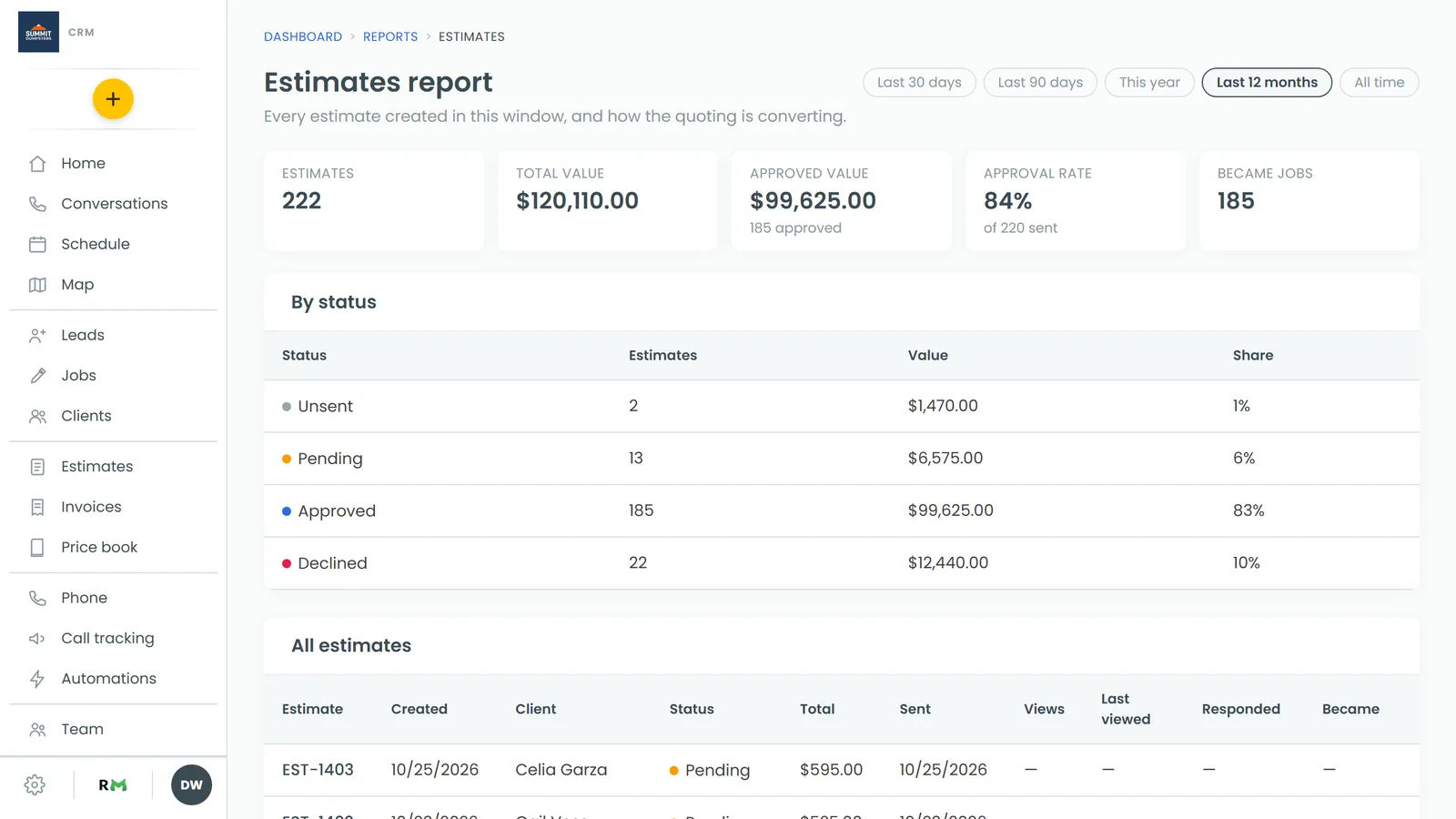Click the Unsent status row label
Screen dimensions: 1456x819
pos(325,407)
